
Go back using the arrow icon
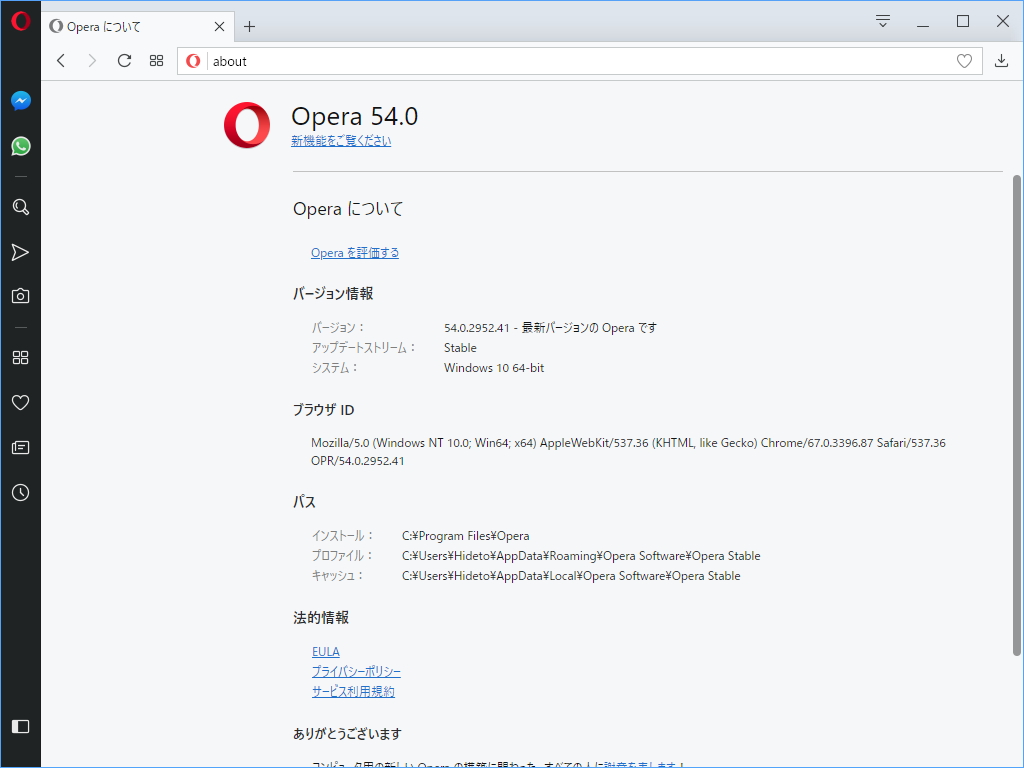click(61, 60)
